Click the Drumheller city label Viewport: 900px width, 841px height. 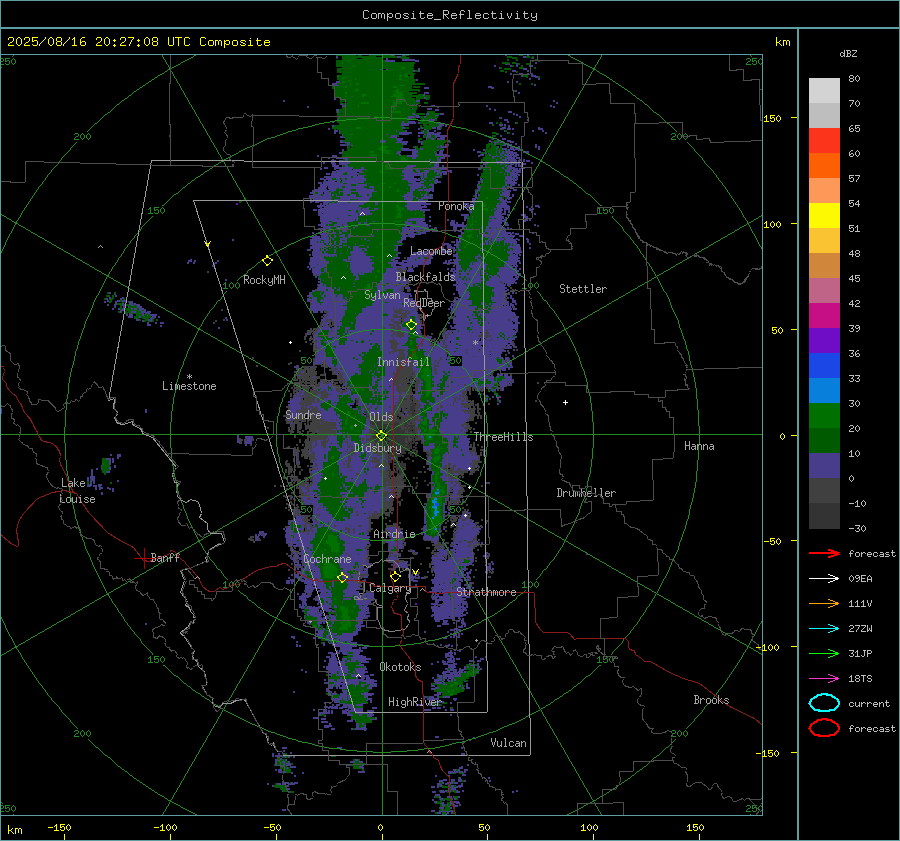(586, 493)
